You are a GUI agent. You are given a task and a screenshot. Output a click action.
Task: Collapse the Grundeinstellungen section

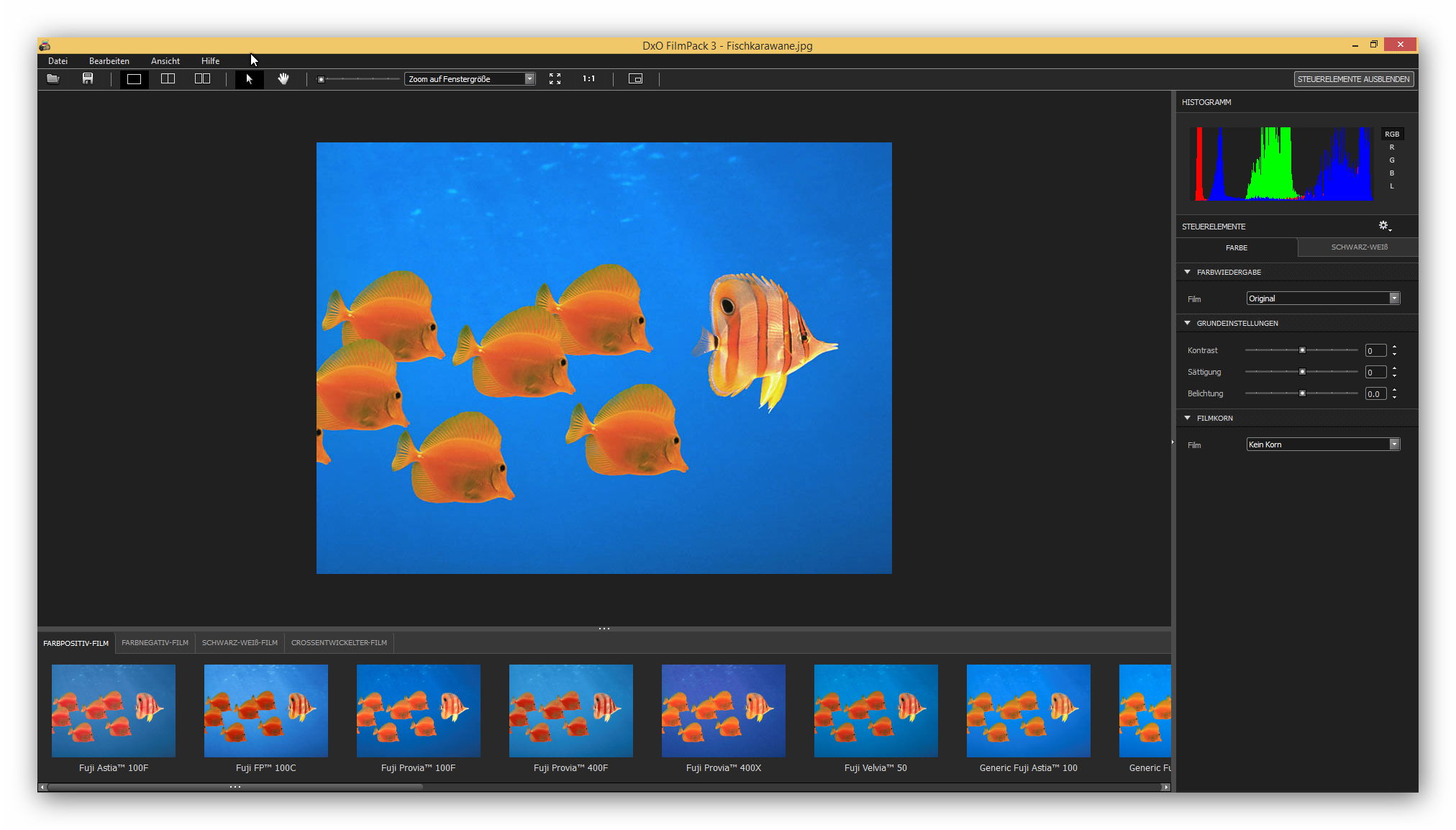pos(1188,324)
